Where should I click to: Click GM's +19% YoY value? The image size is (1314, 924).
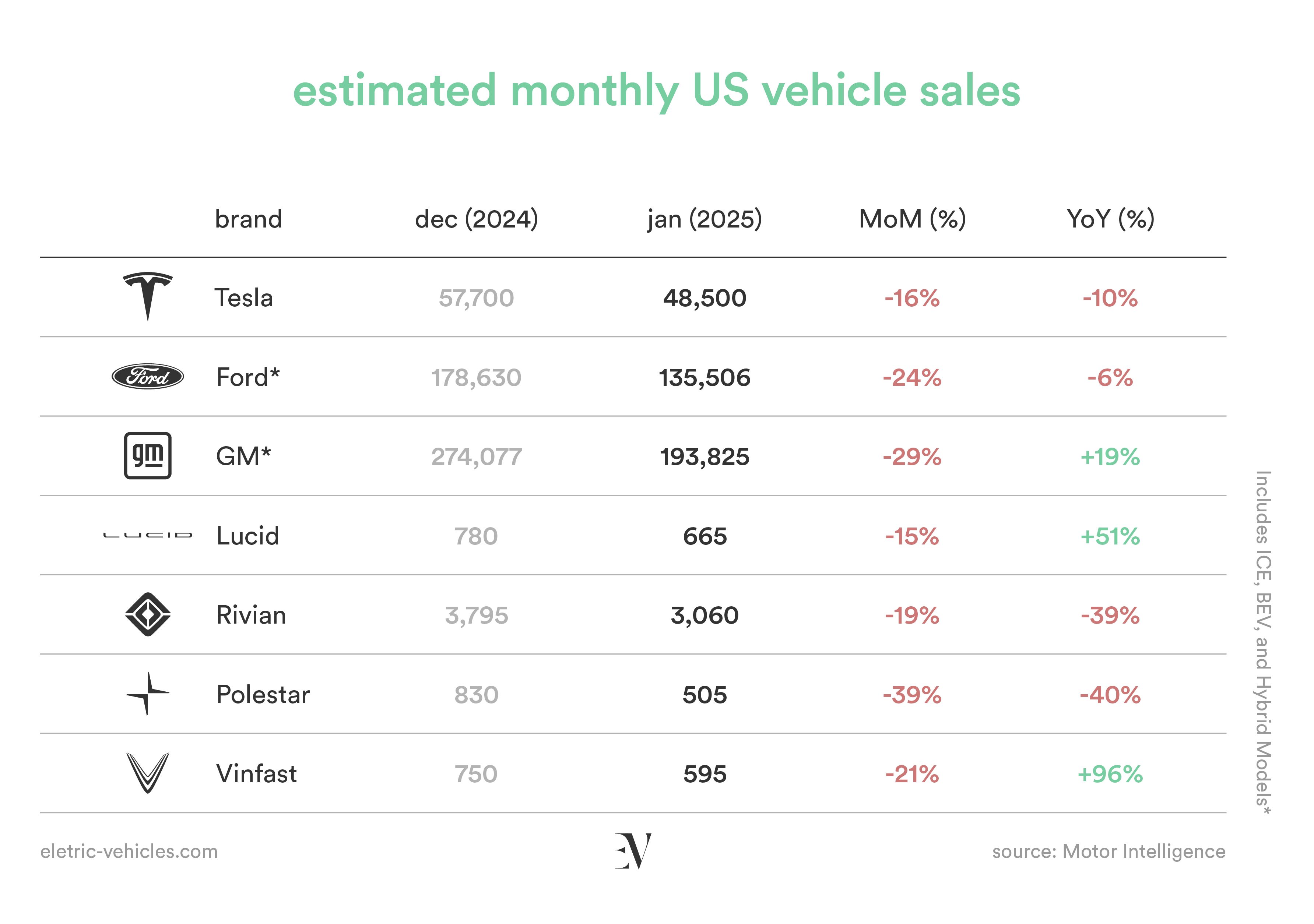[x=1110, y=456]
